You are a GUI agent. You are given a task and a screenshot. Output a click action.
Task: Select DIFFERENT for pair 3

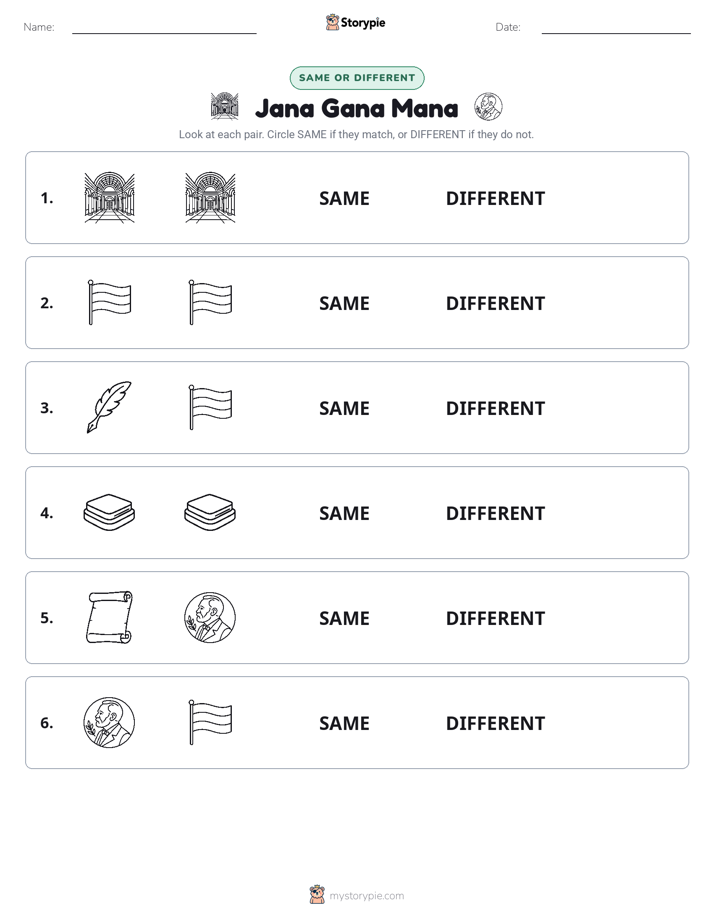(x=495, y=408)
